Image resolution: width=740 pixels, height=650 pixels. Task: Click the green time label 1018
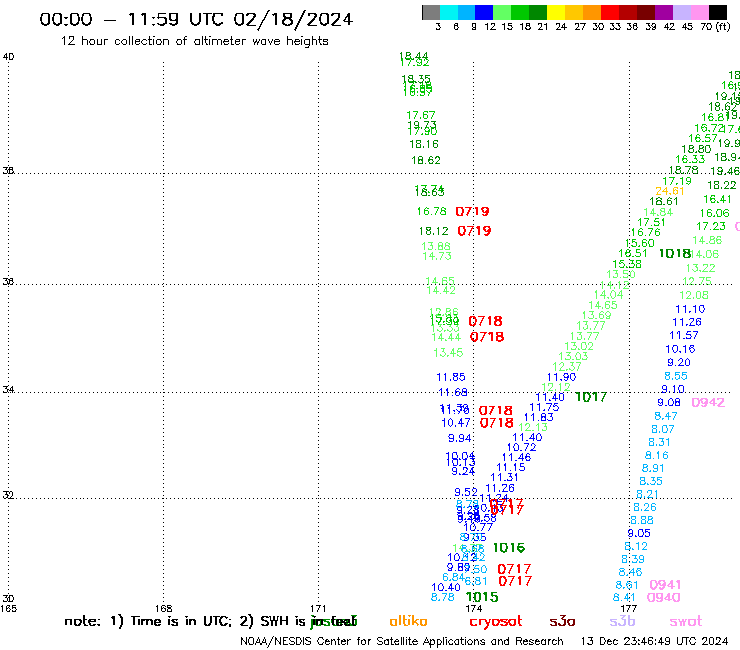[x=675, y=253]
